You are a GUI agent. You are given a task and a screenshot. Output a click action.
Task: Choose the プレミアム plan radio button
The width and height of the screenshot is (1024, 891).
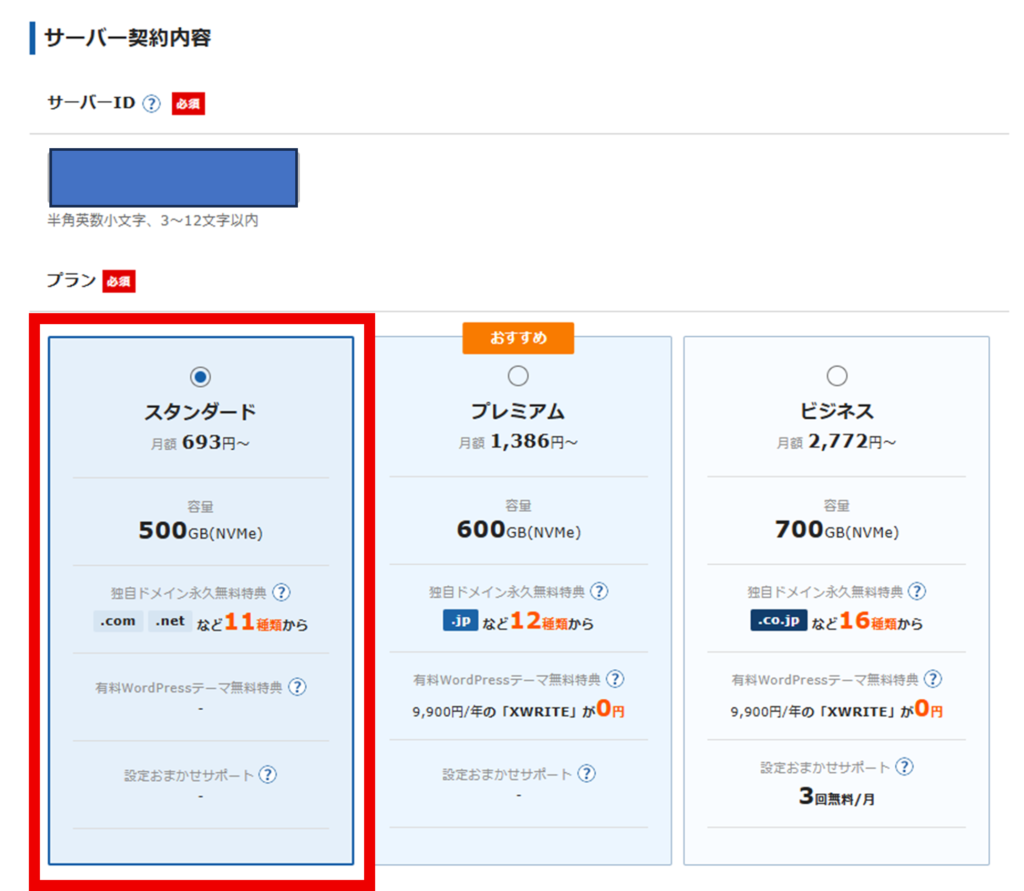tap(518, 377)
